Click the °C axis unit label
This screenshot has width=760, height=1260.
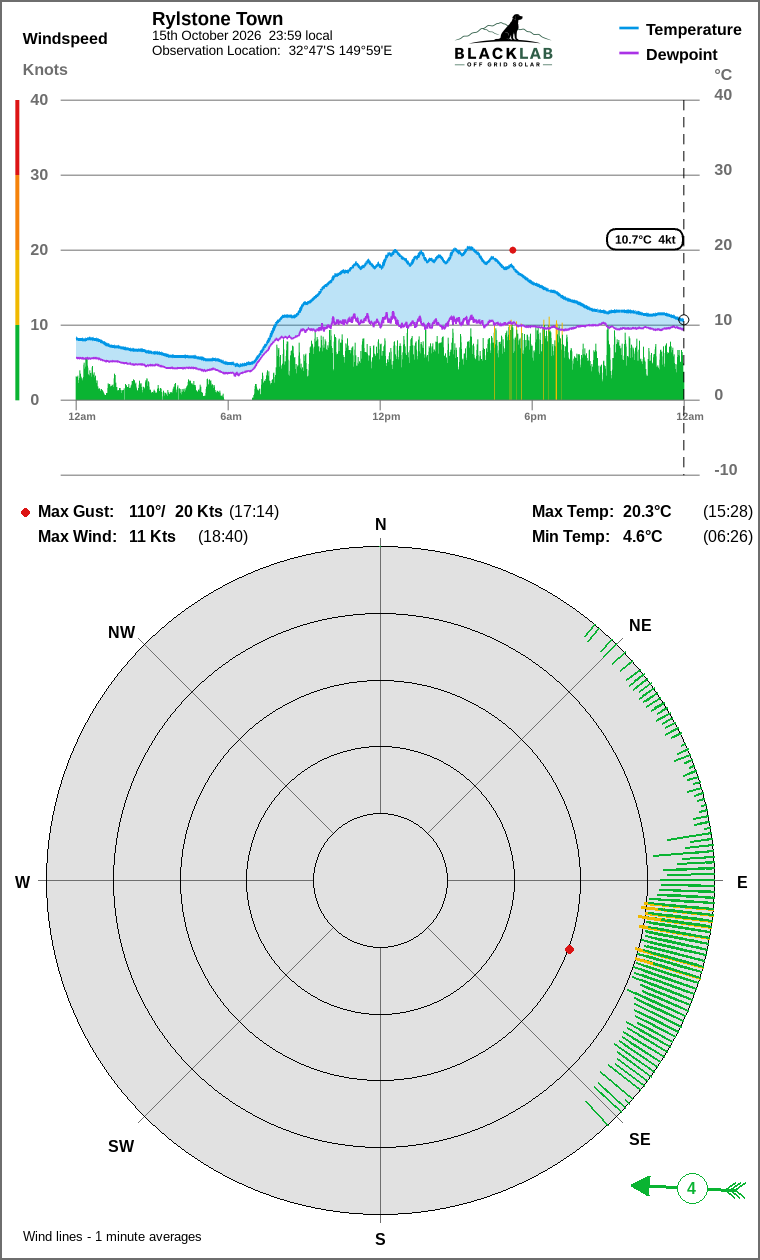click(x=723, y=74)
